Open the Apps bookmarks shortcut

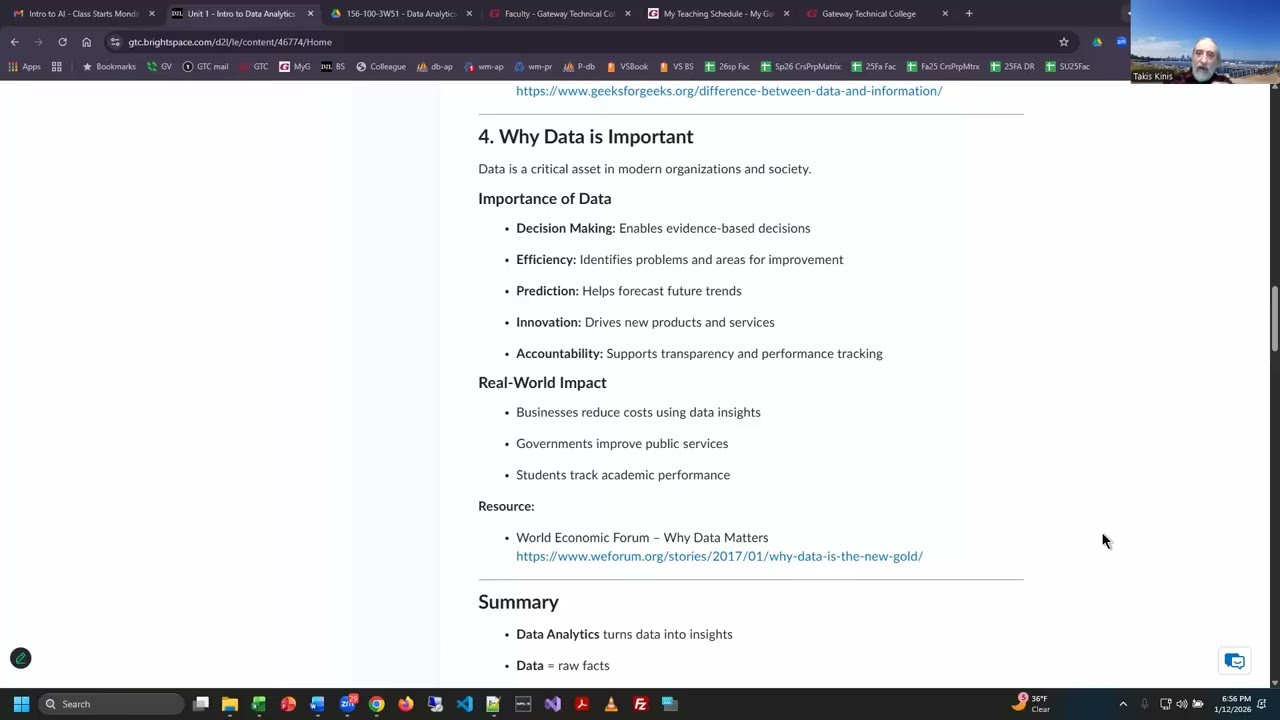tap(25, 67)
